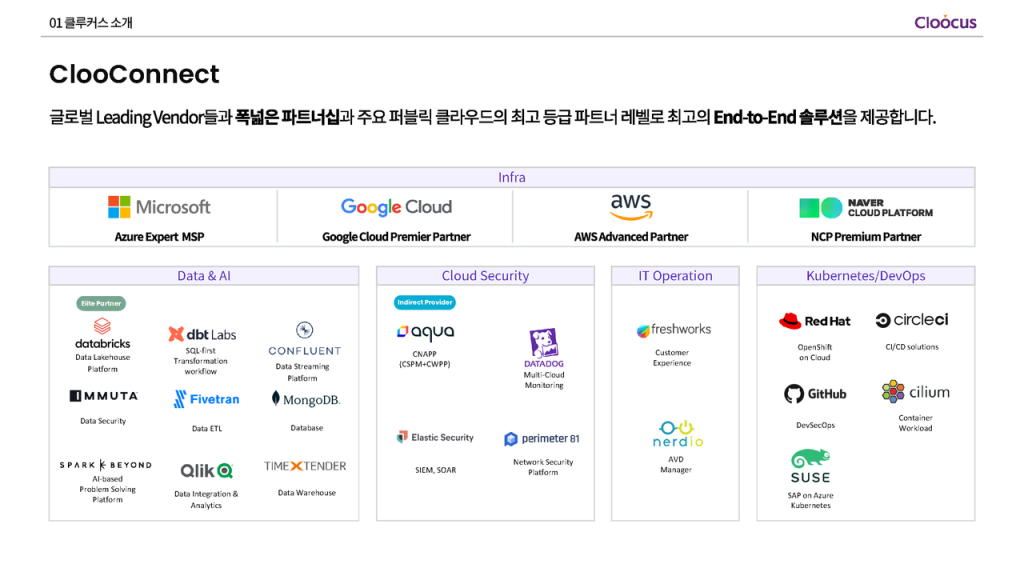Click the CircleCI logo
This screenshot has height=576, width=1024.
pyautogui.click(x=912, y=320)
